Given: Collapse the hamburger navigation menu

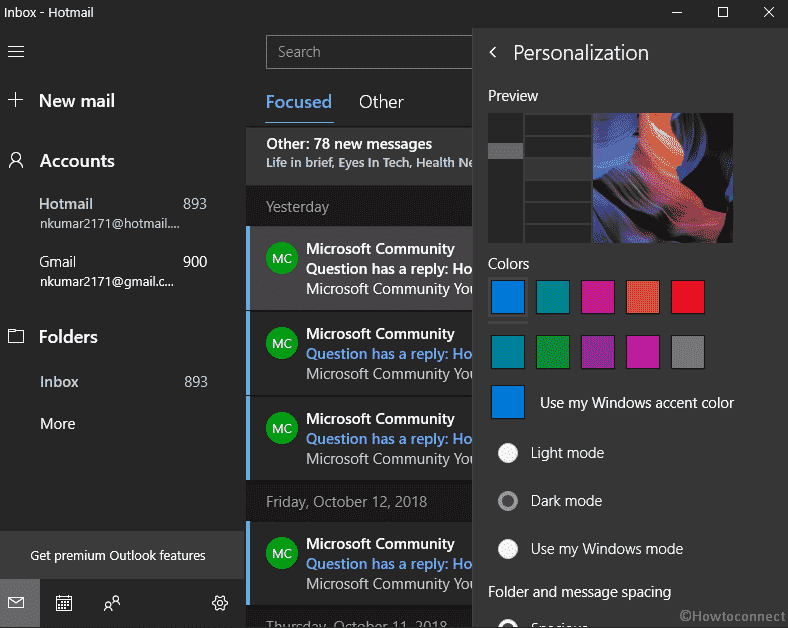Looking at the screenshot, I should pos(16,51).
